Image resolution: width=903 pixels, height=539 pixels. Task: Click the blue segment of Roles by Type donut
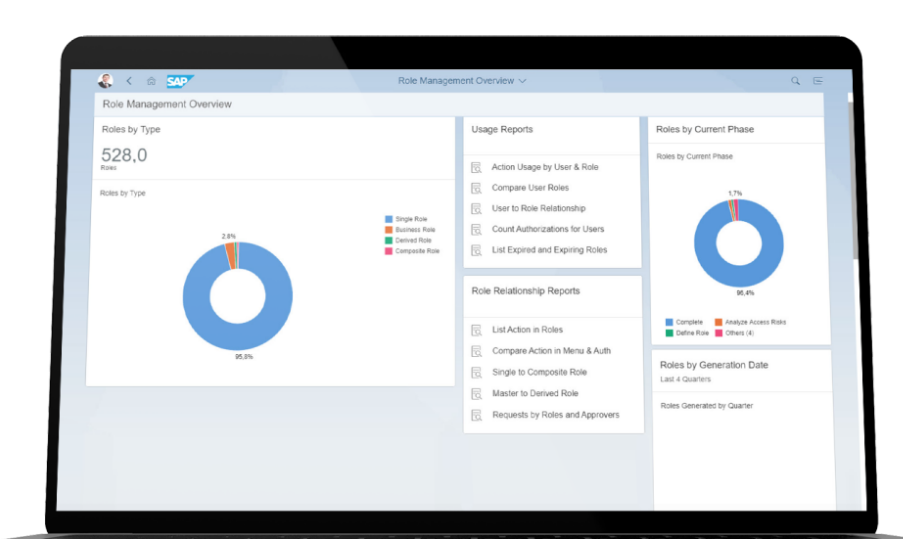tap(238, 337)
